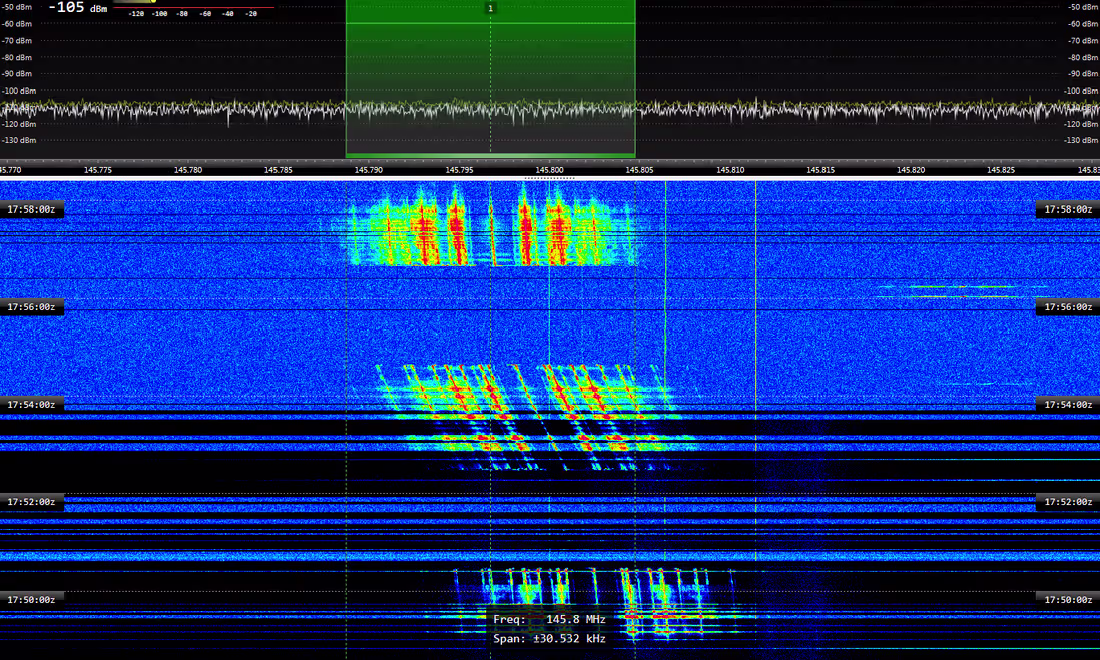Viewport: 1100px width, 660px height.
Task: Click the dotted splitter handle above the waterfall
Action: [549, 178]
